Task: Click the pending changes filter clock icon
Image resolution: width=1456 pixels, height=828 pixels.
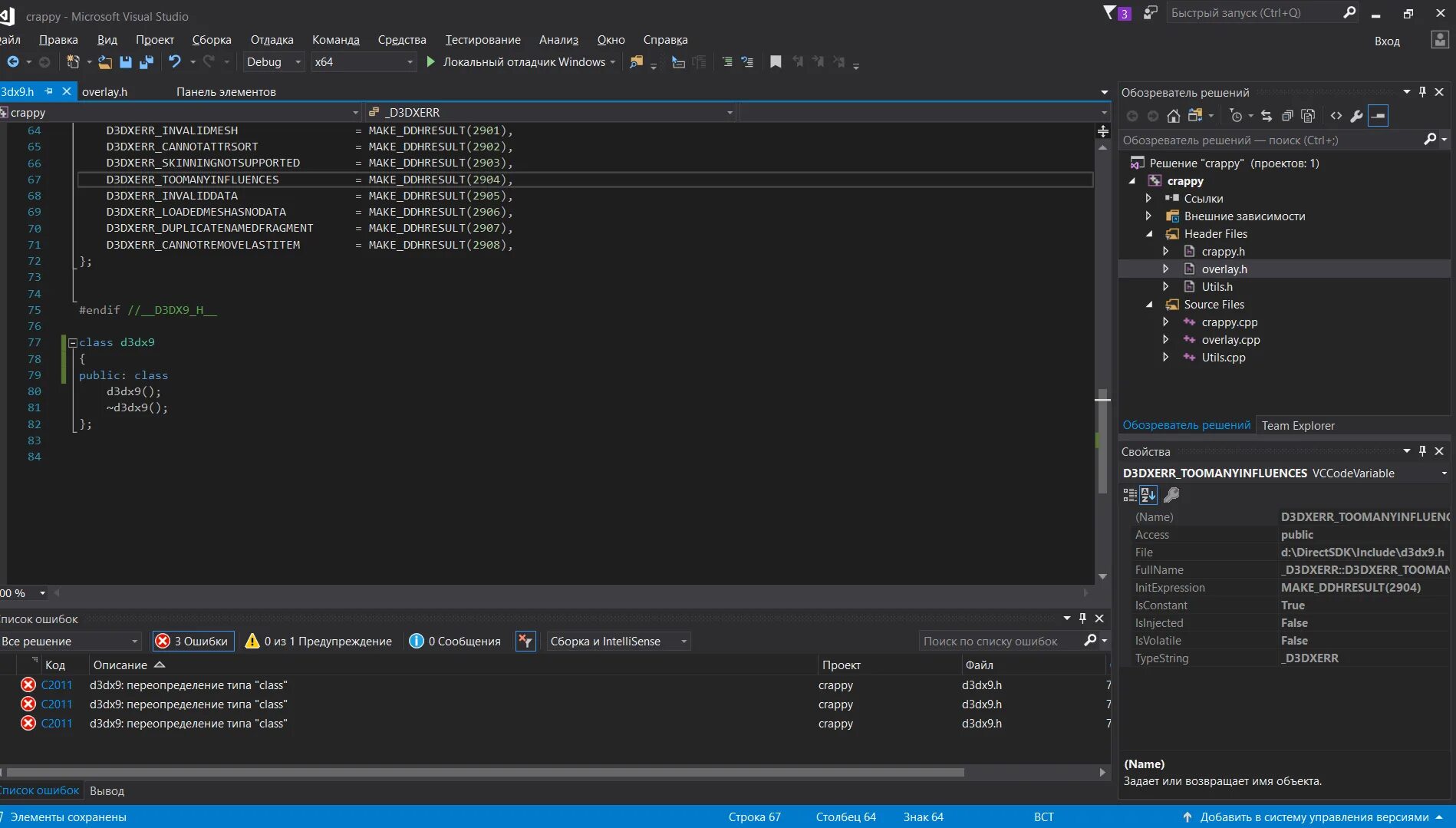Action: pyautogui.click(x=1235, y=116)
